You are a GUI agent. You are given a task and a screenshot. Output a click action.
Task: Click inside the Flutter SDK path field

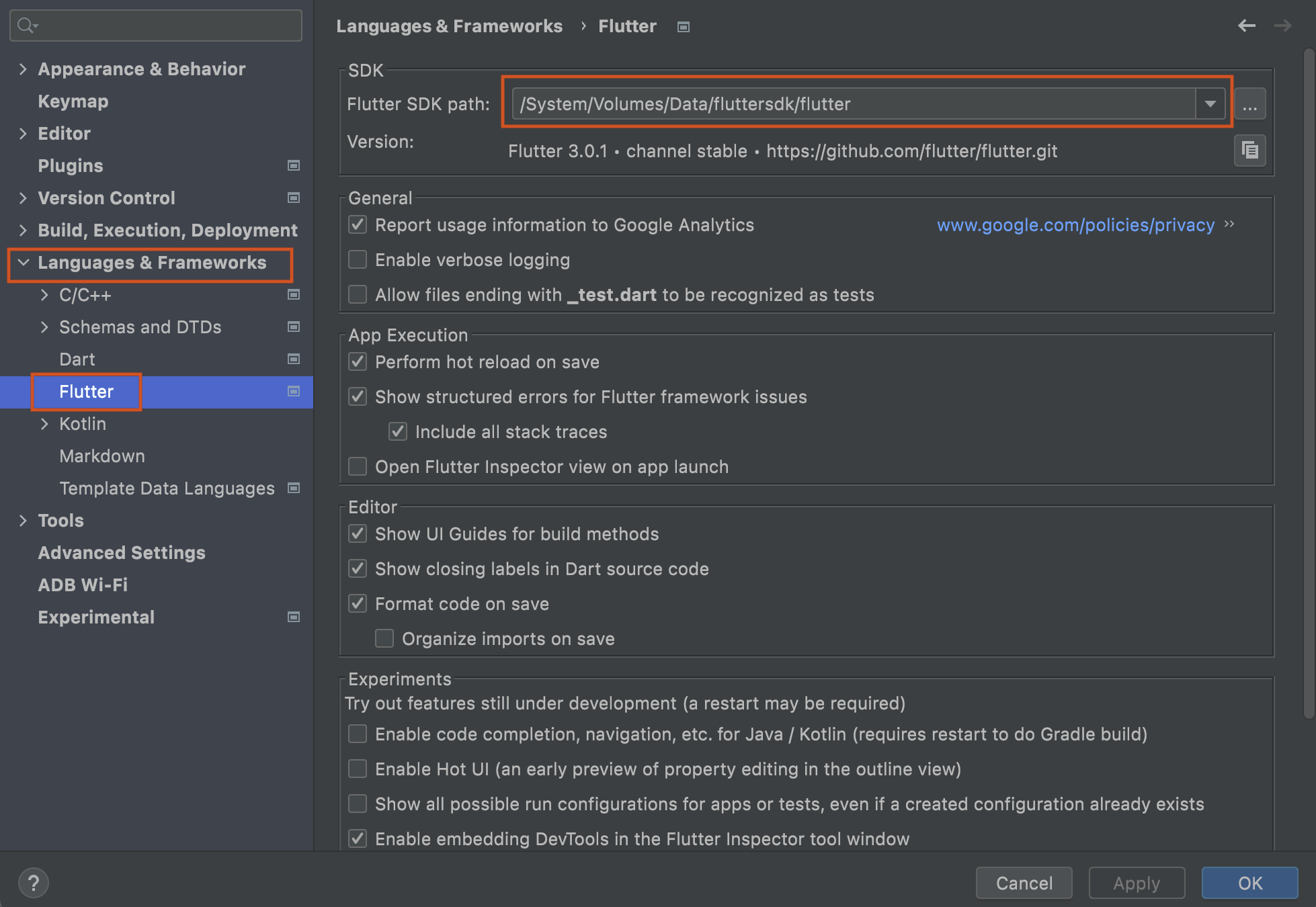click(x=854, y=104)
